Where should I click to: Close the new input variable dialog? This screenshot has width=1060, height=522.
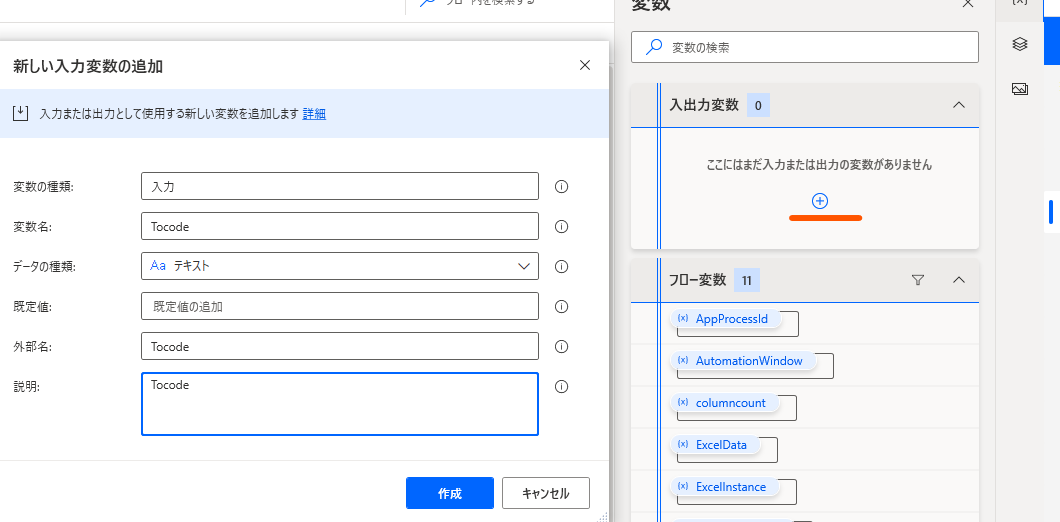[585, 66]
